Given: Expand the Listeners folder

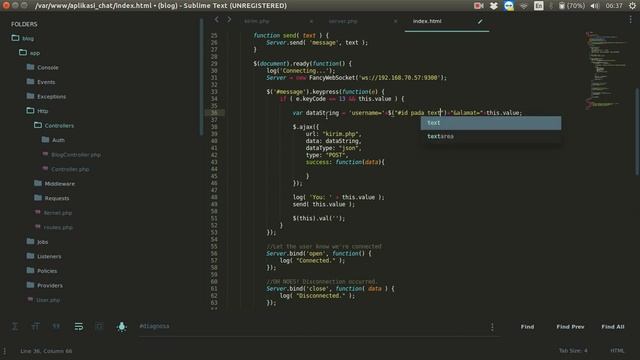Looking at the screenshot, I should click(x=44, y=256).
